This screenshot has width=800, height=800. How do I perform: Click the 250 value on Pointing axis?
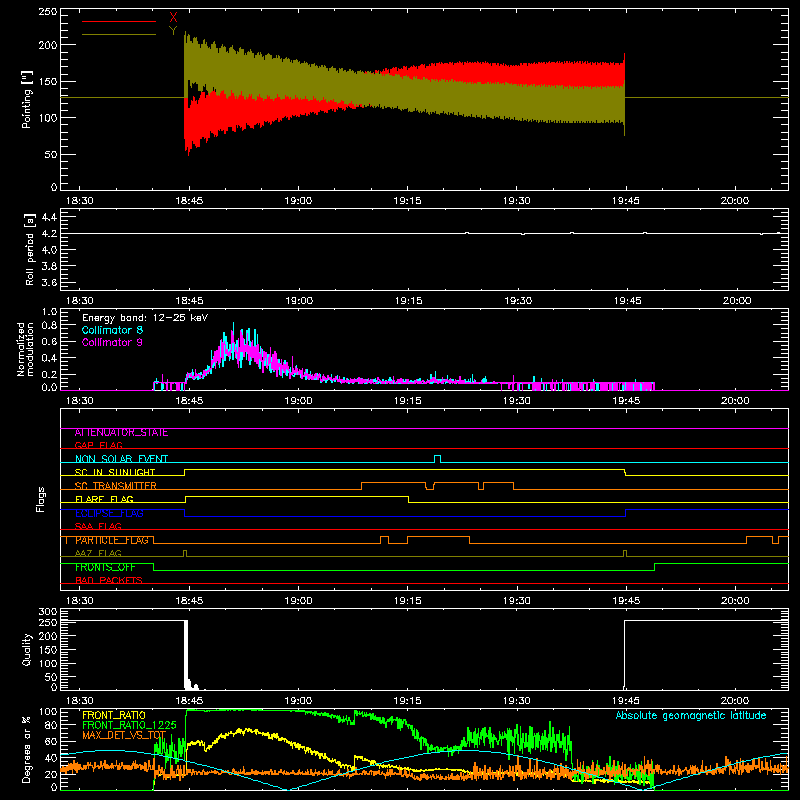48,12
